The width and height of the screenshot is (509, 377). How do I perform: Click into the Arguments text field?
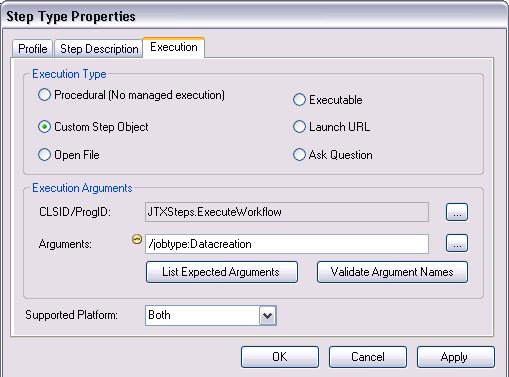(x=287, y=244)
